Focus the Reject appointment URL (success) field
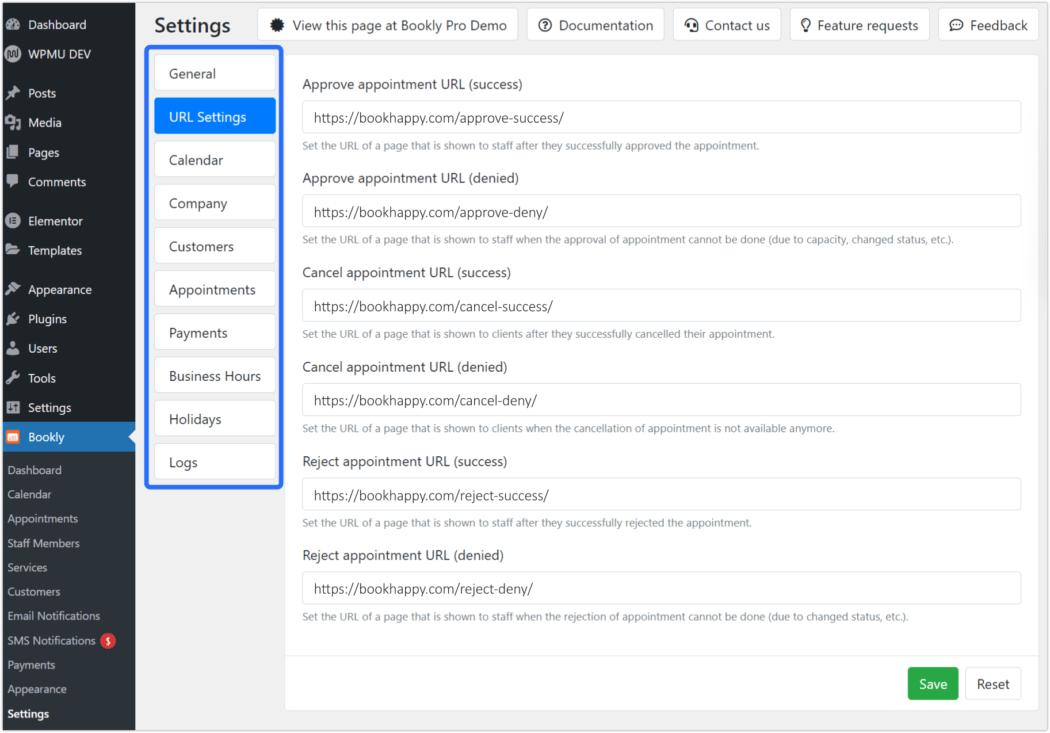This screenshot has width=1050, height=733. point(662,495)
